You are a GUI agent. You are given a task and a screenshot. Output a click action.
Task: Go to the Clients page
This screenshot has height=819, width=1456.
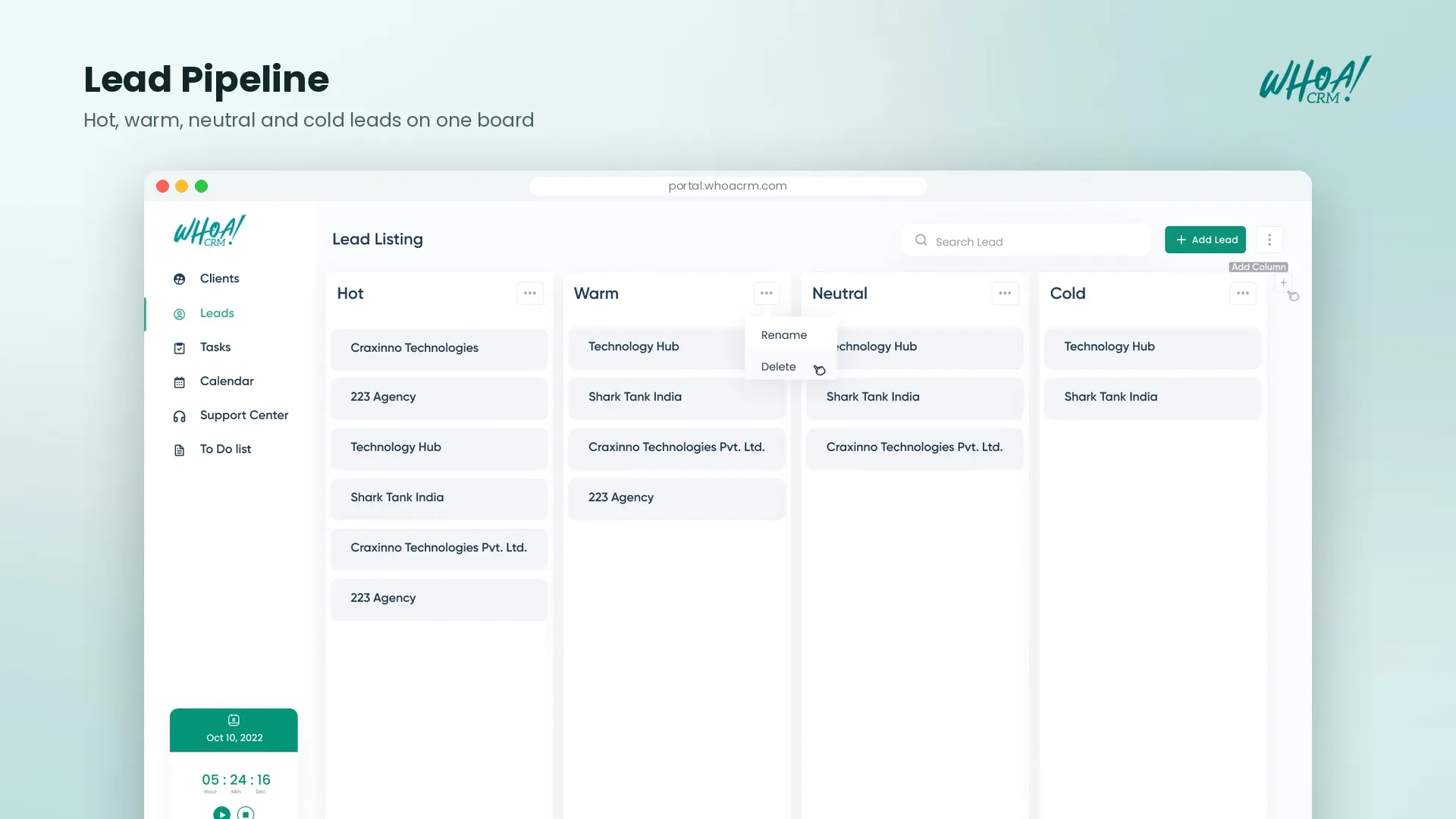tap(219, 279)
